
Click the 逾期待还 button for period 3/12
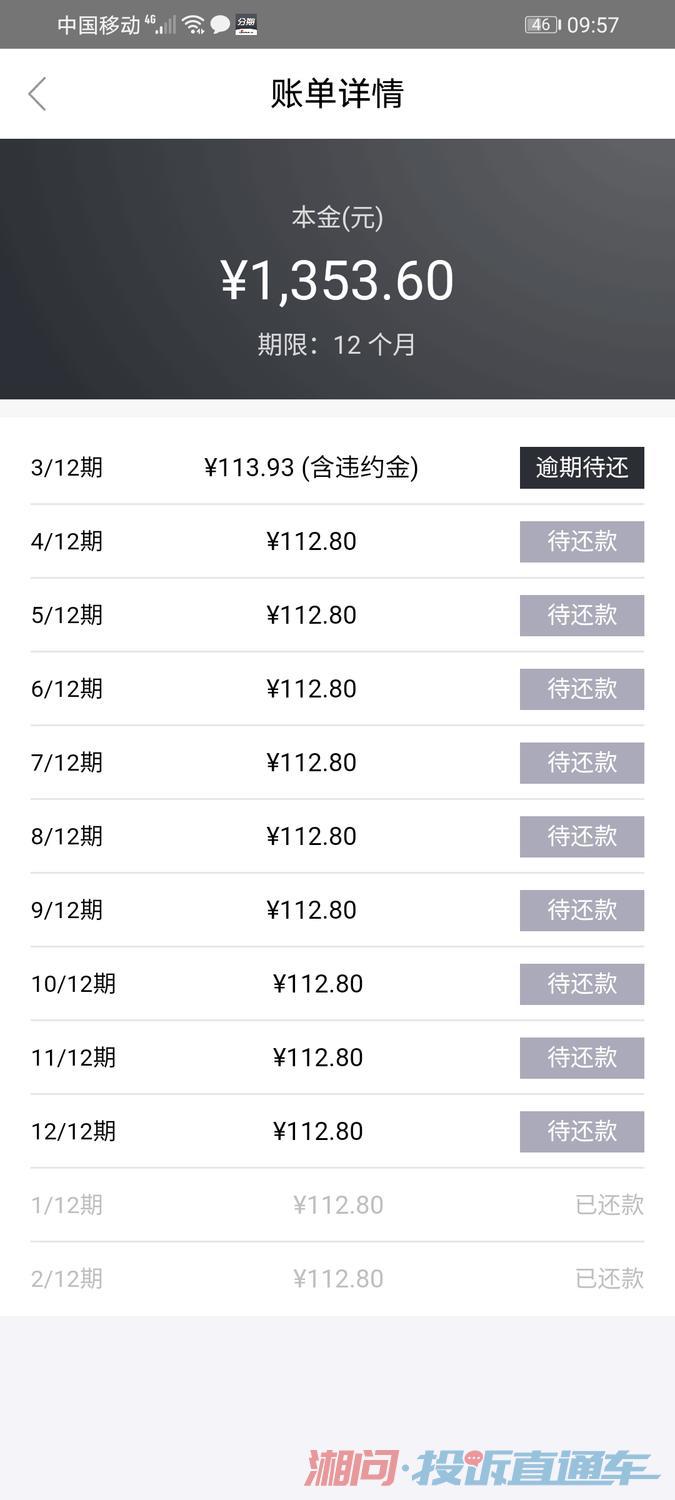click(581, 468)
